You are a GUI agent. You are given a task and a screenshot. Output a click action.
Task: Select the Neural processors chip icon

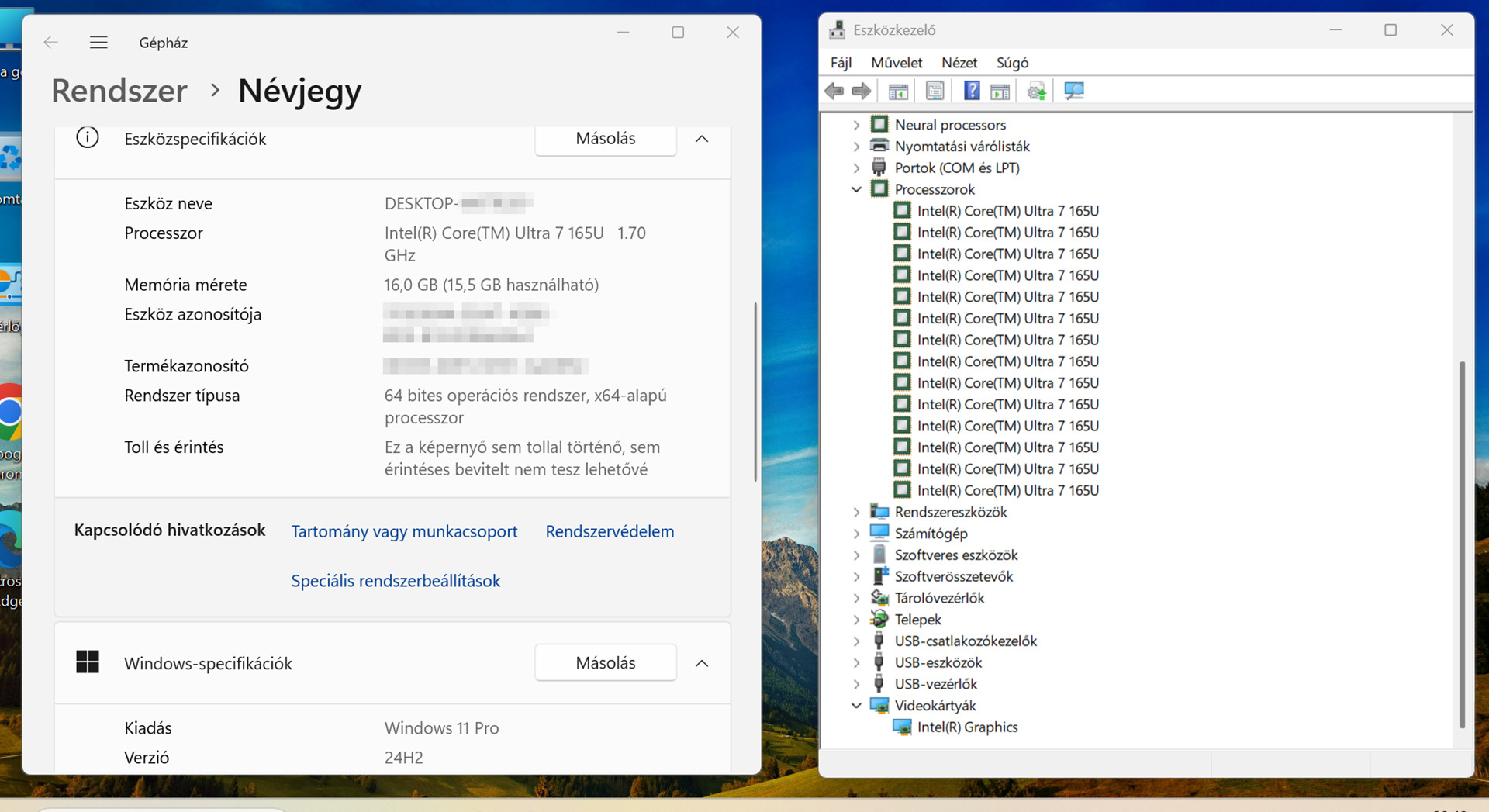(879, 124)
